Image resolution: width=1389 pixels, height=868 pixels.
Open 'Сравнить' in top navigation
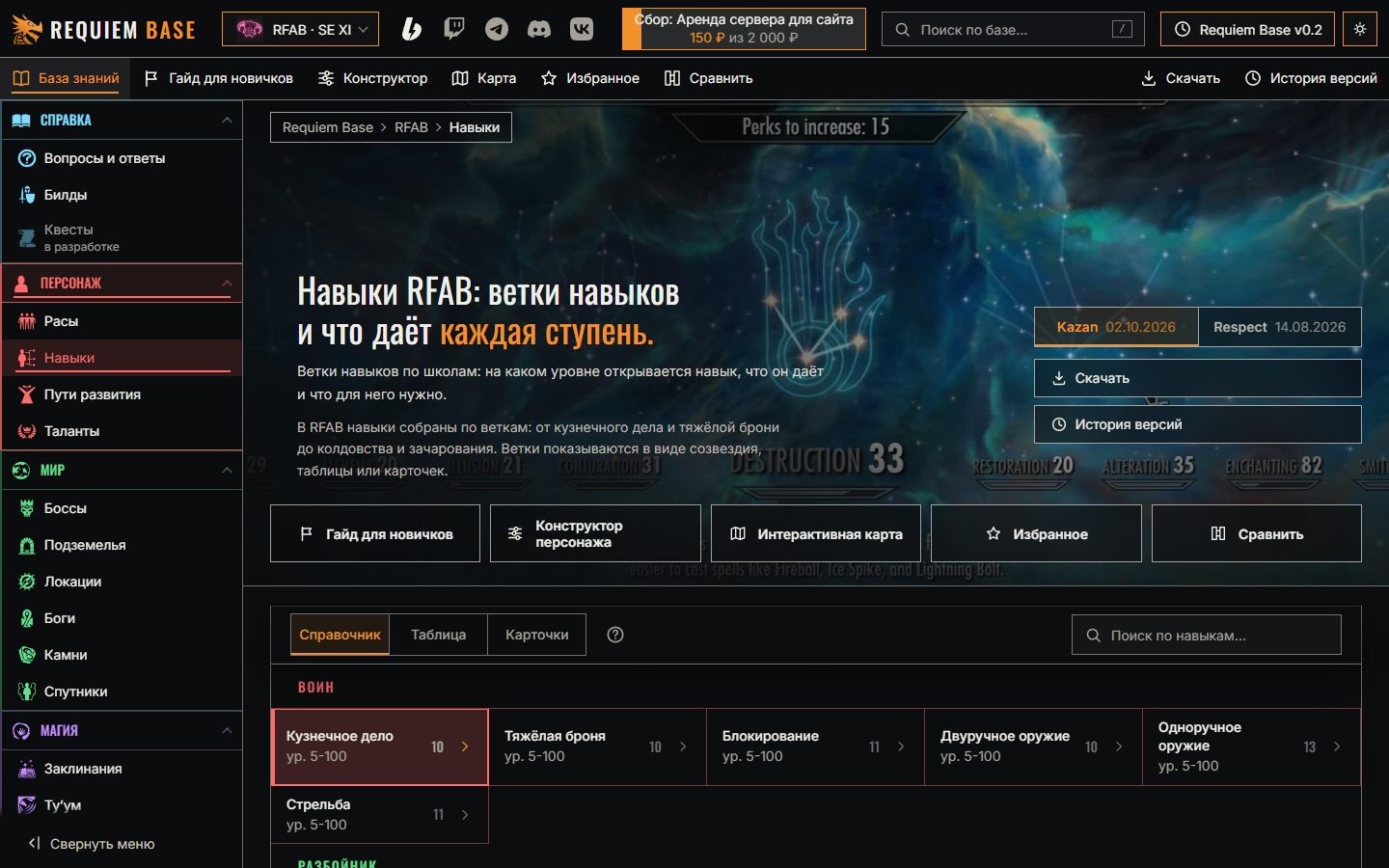[x=709, y=78]
